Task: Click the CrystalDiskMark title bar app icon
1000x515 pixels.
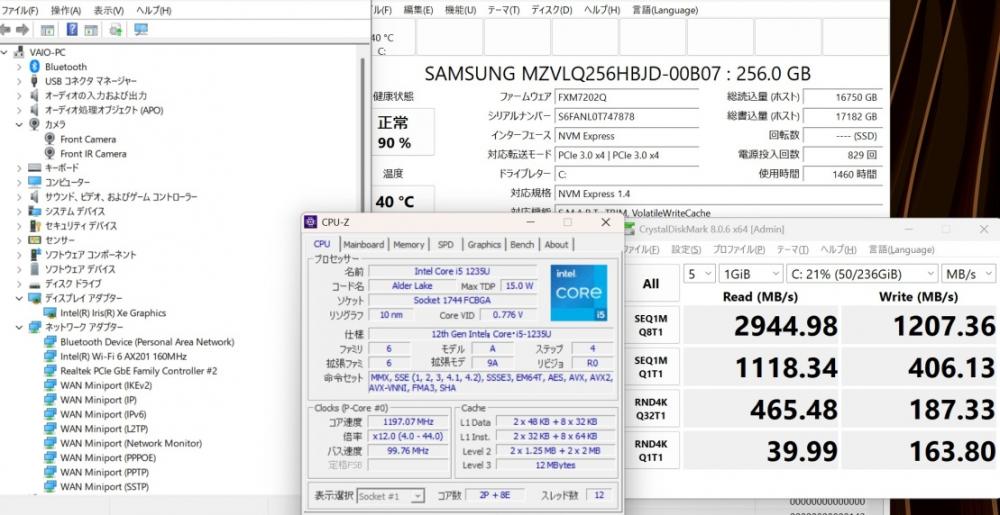Action: click(x=629, y=229)
